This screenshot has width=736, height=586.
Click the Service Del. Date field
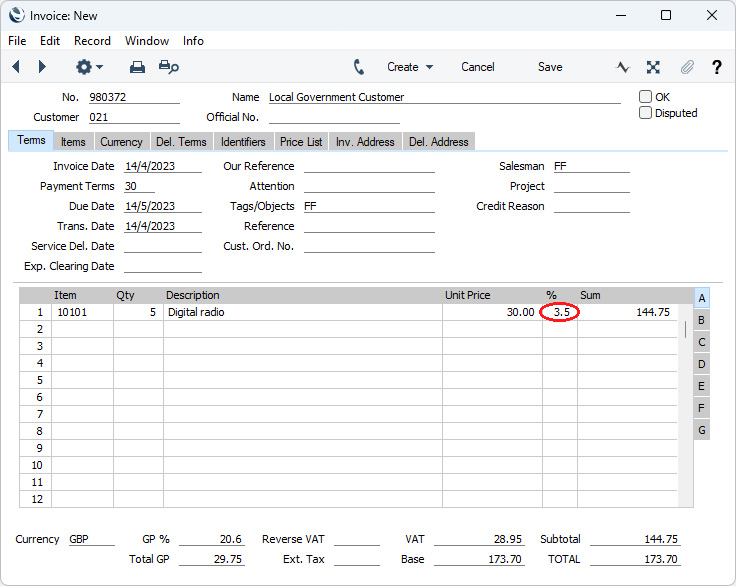tap(163, 246)
